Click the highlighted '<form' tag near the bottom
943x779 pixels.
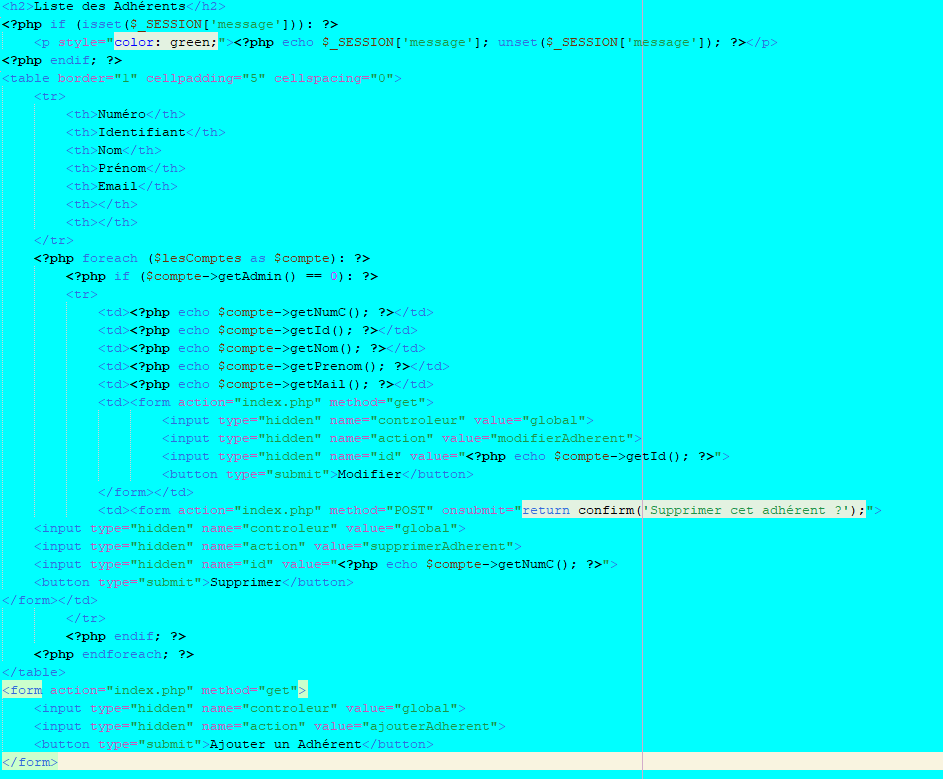tap(22, 691)
